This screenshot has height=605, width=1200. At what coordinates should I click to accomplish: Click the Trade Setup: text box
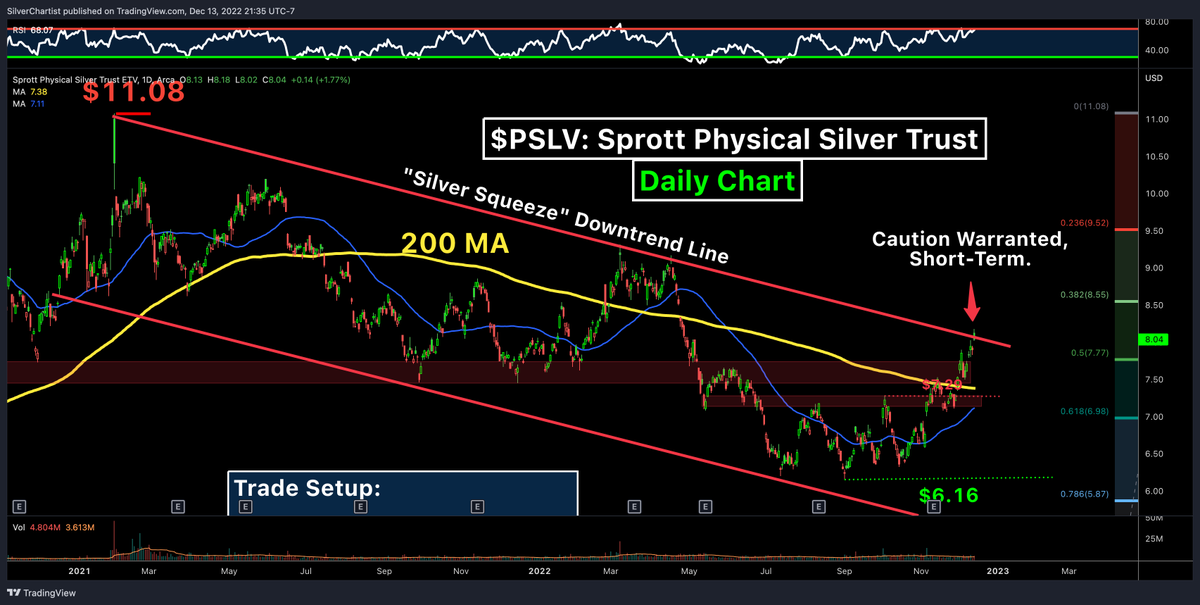[x=404, y=492]
